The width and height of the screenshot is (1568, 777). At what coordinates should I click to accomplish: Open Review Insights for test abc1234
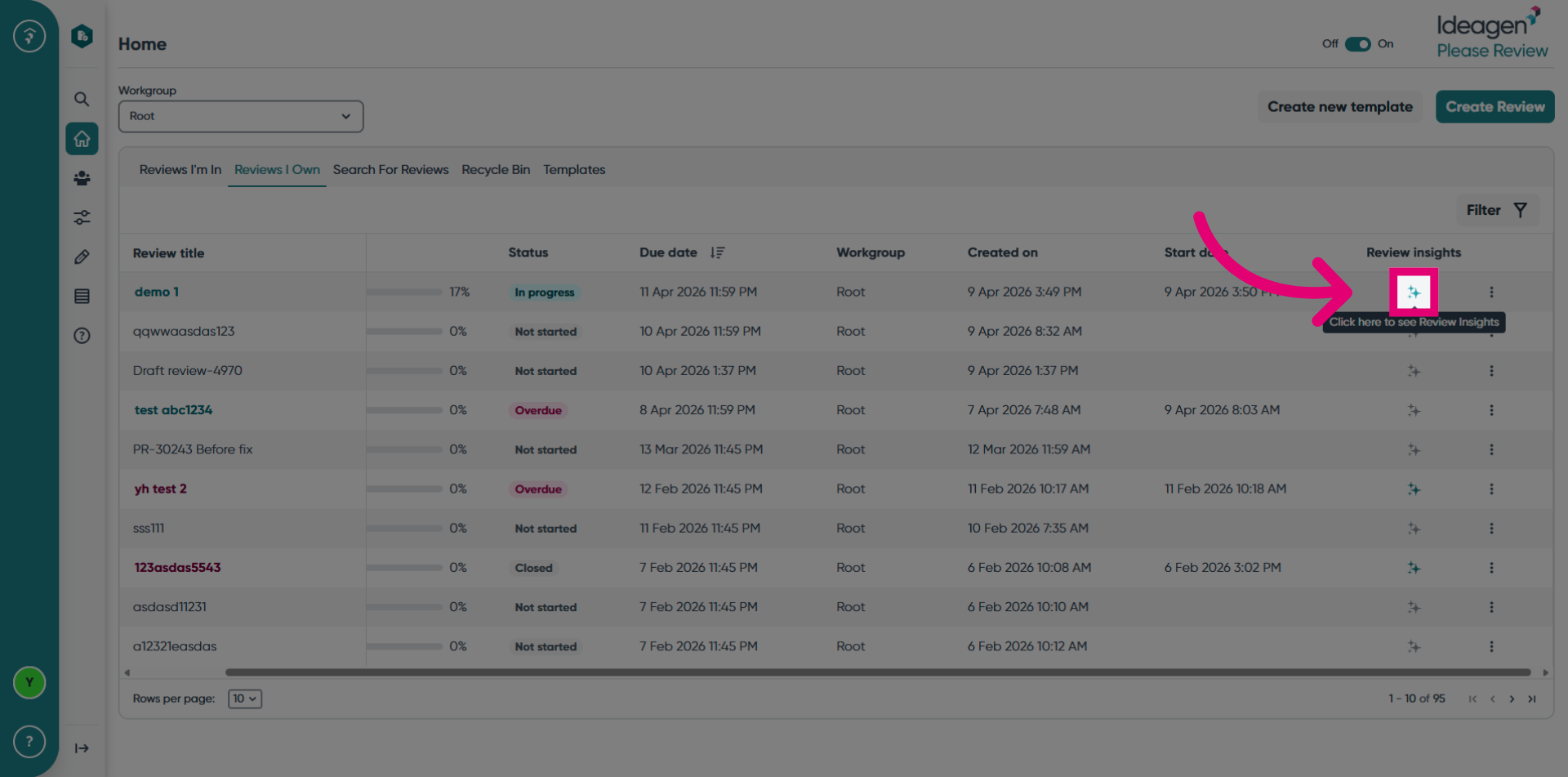click(1414, 410)
